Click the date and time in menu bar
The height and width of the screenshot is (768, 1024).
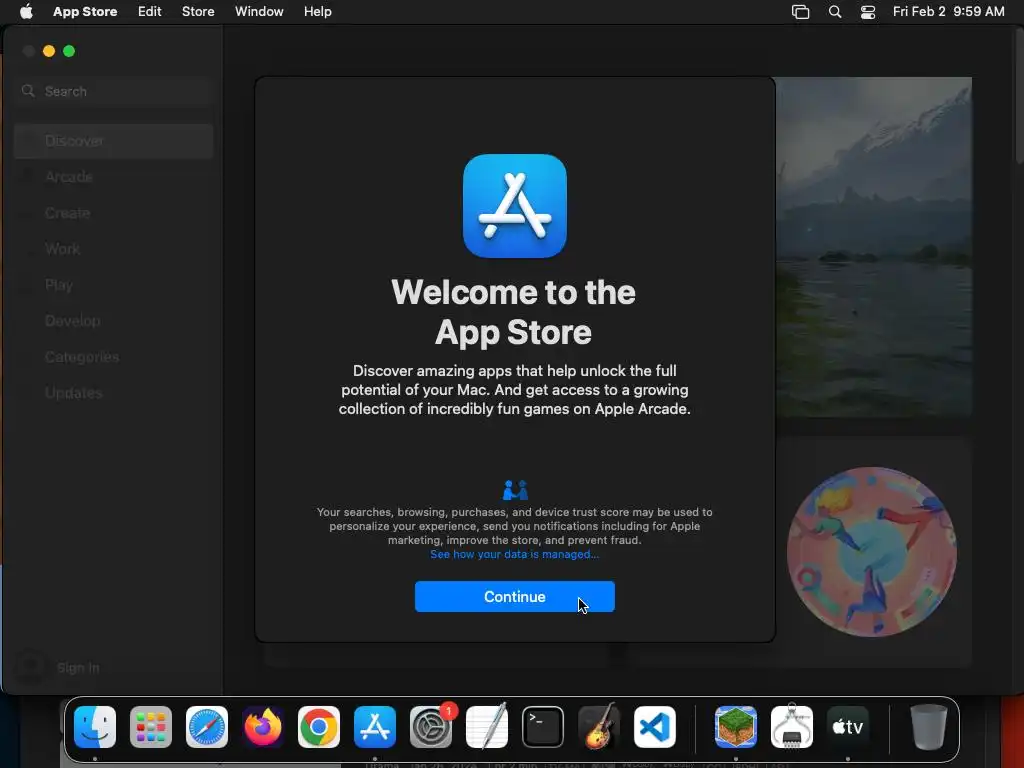pos(948,12)
